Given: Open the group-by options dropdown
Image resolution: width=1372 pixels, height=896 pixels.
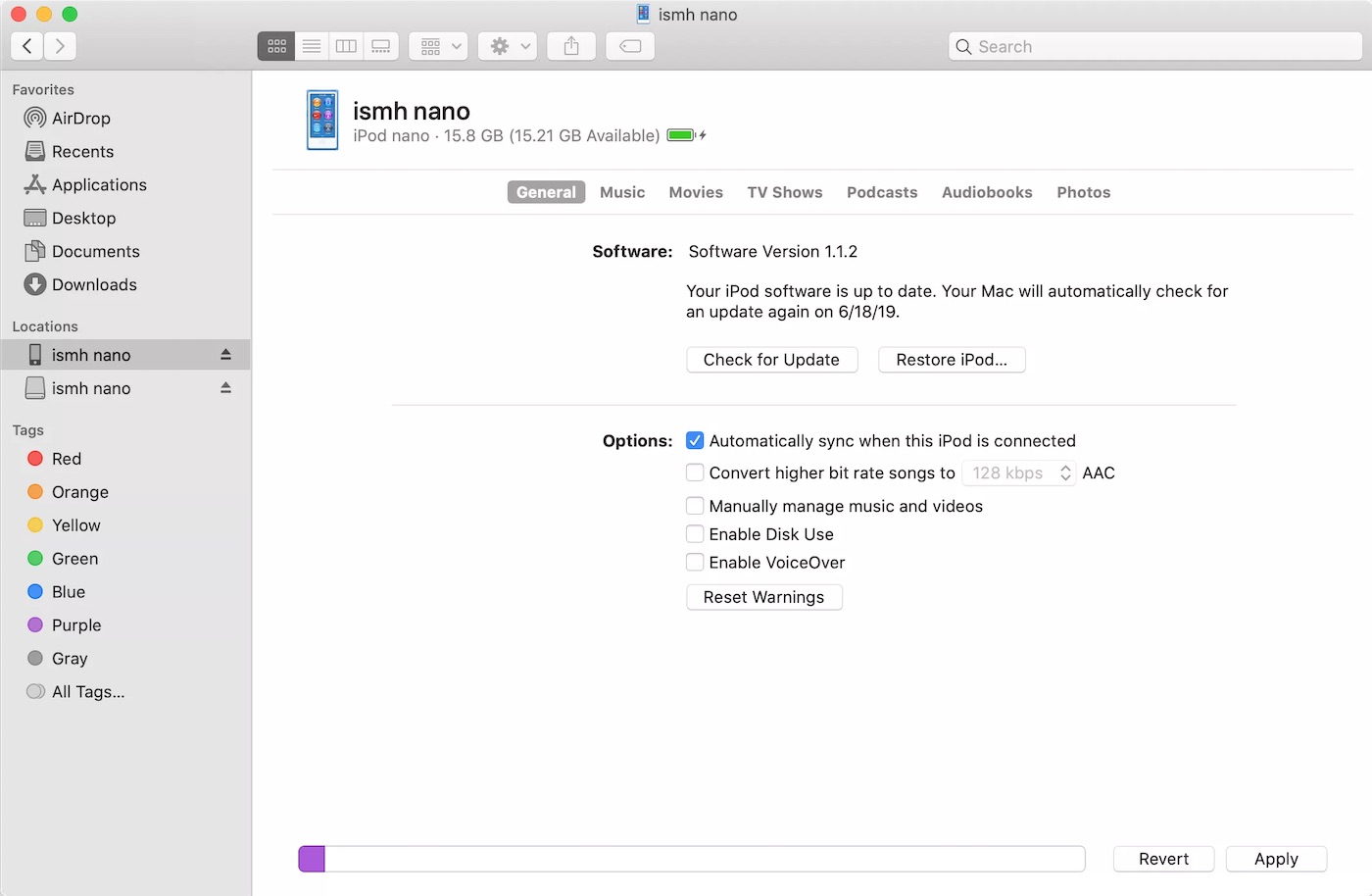Looking at the screenshot, I should click(439, 46).
